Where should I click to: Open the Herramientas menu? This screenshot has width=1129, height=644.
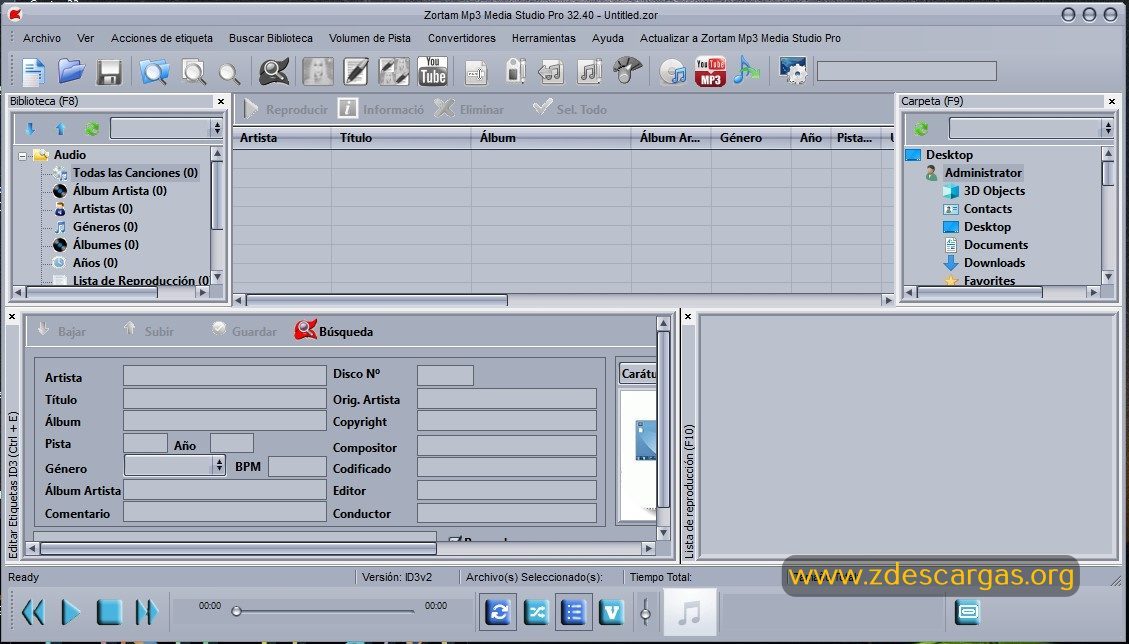click(x=544, y=38)
